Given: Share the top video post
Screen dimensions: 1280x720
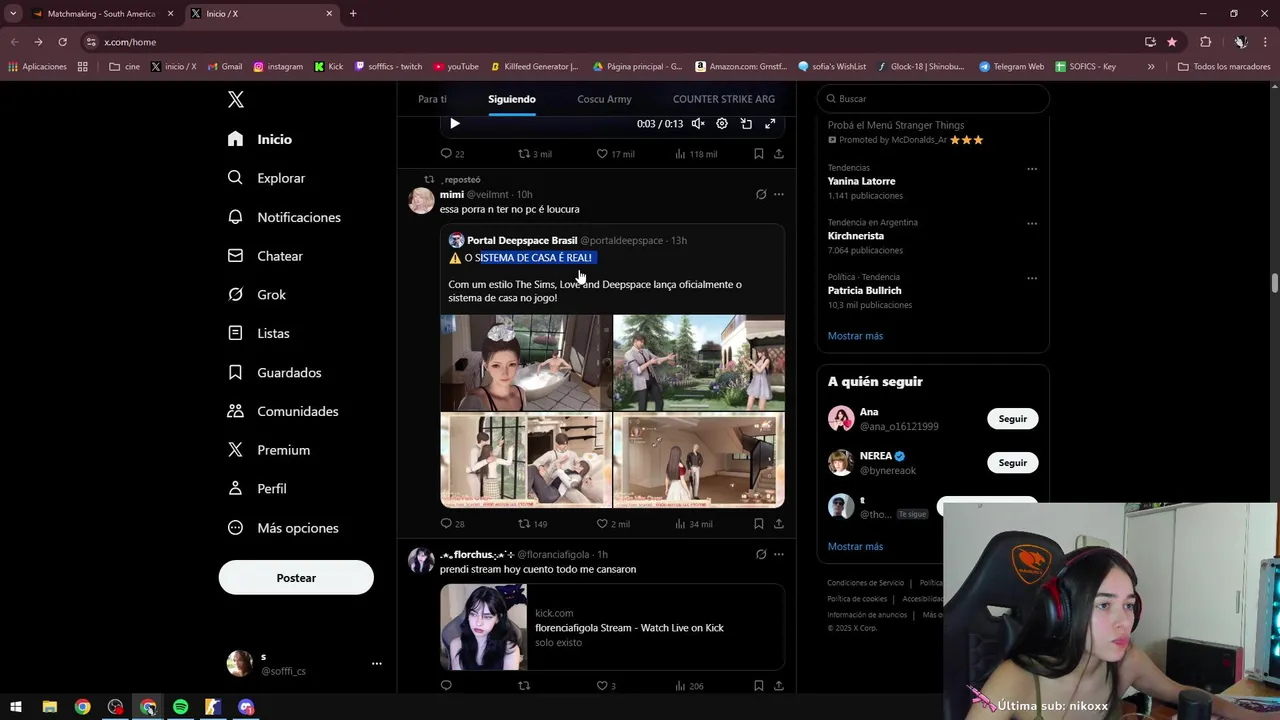Looking at the screenshot, I should (x=779, y=154).
